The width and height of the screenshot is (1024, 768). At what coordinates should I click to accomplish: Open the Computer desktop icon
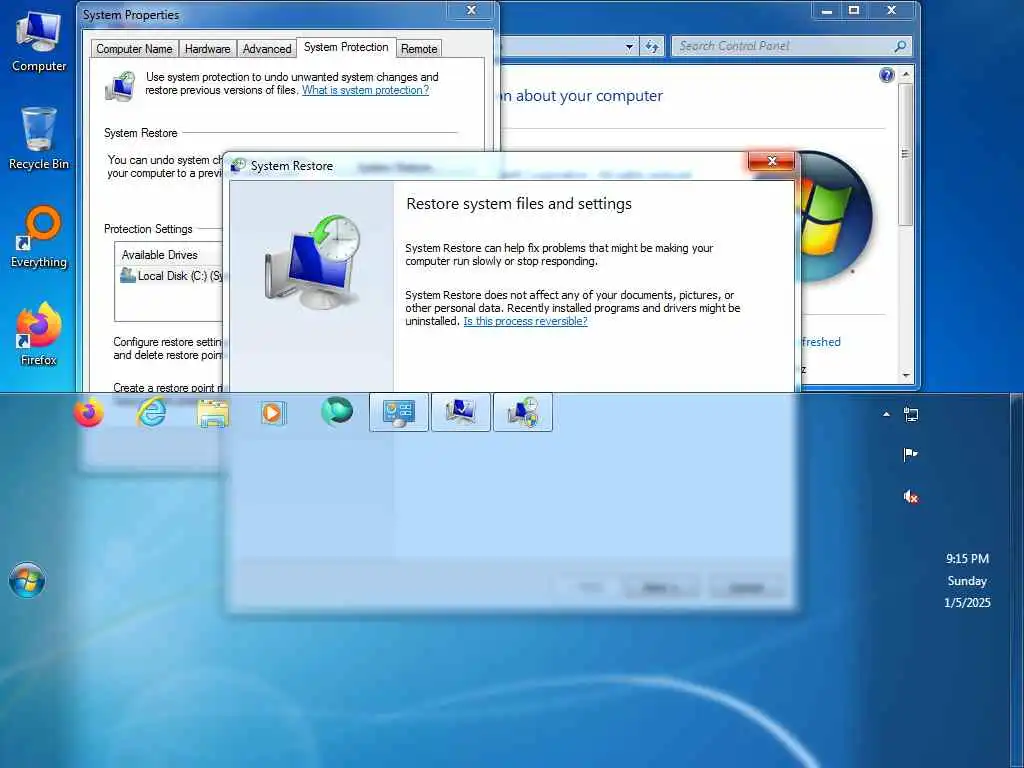pos(39,40)
